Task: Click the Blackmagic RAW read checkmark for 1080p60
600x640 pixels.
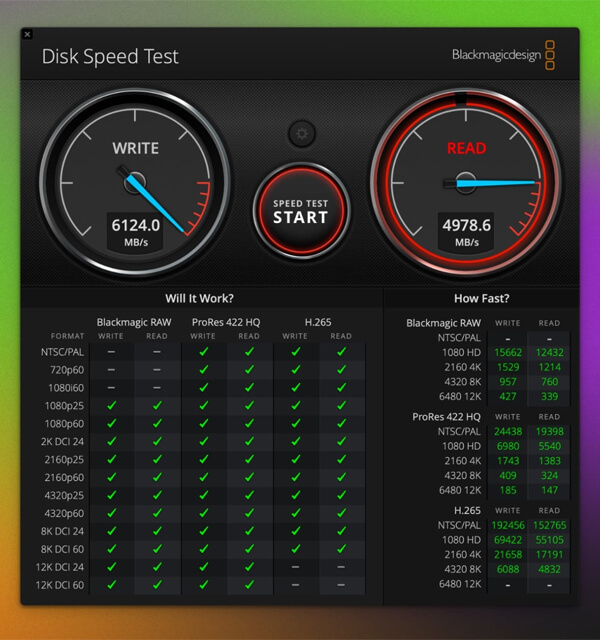Action: (x=157, y=424)
